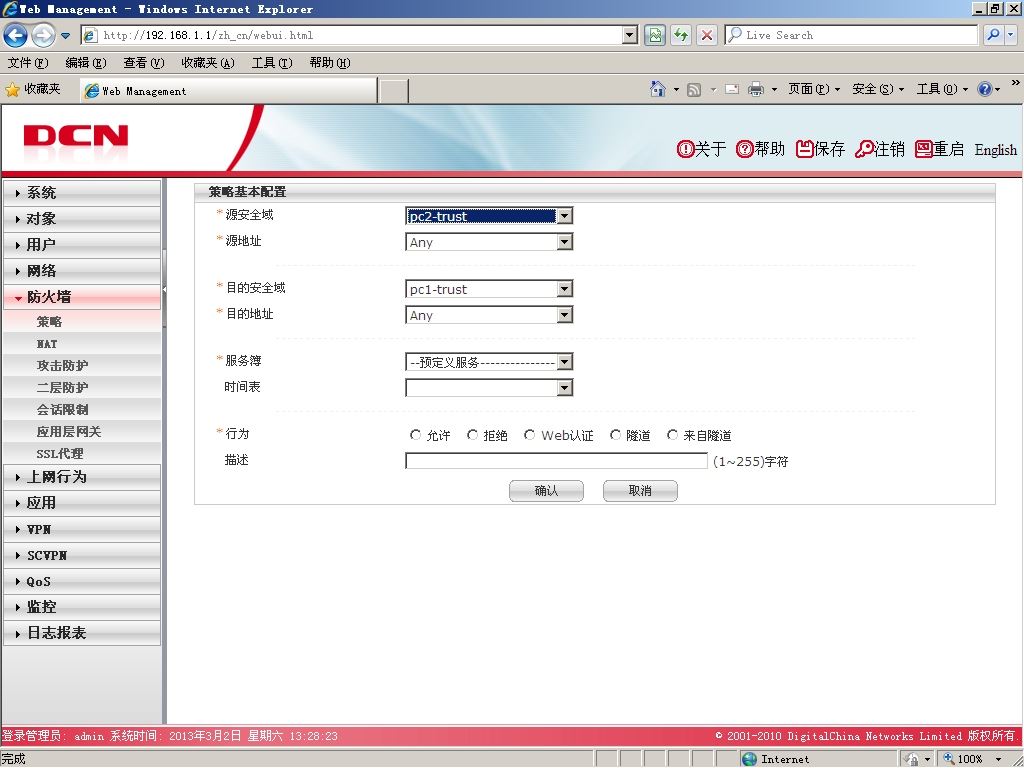Expand the 对象 sidebar section
1024x768 pixels.
[x=82, y=219]
